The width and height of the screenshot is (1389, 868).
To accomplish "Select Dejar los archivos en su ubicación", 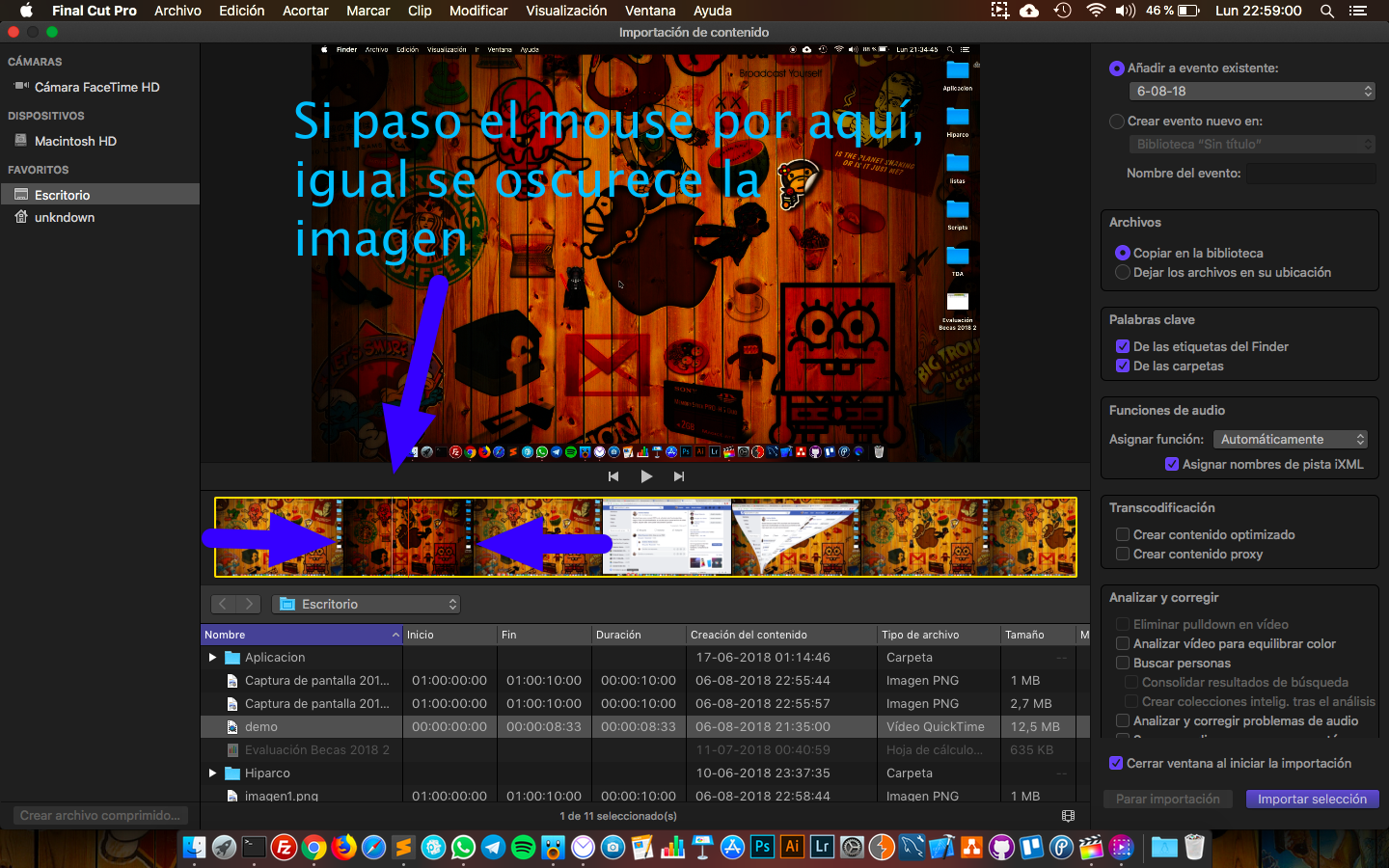I will (1123, 273).
